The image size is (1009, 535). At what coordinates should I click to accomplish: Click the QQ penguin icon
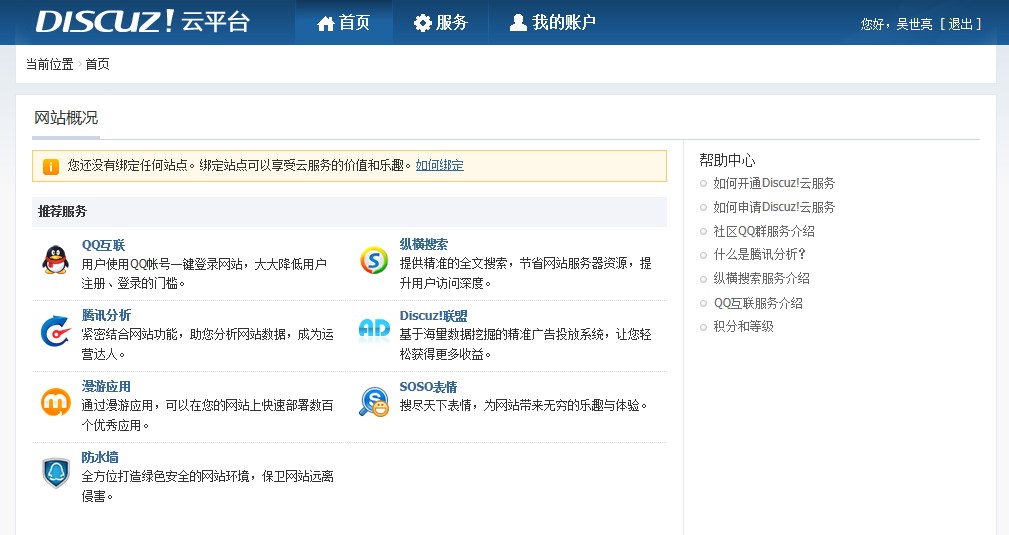click(x=55, y=260)
